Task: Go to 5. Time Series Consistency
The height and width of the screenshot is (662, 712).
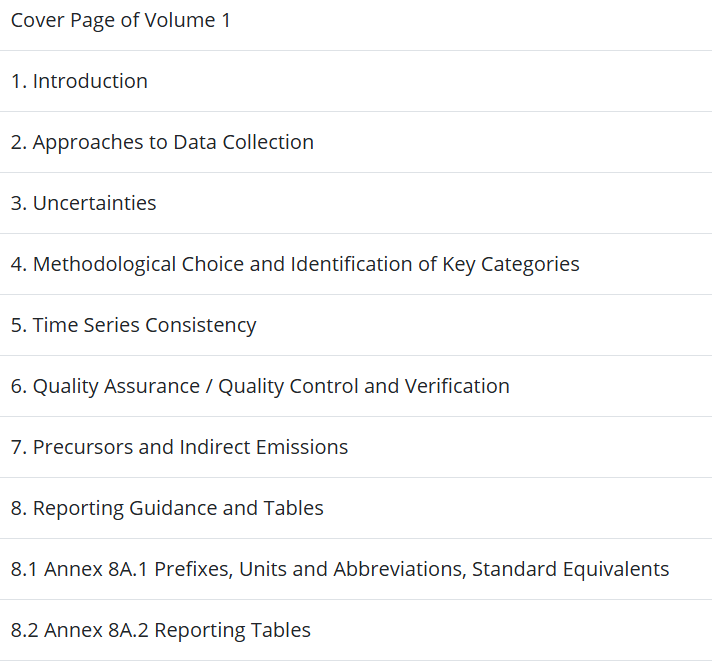Action: pyautogui.click(x=356, y=325)
